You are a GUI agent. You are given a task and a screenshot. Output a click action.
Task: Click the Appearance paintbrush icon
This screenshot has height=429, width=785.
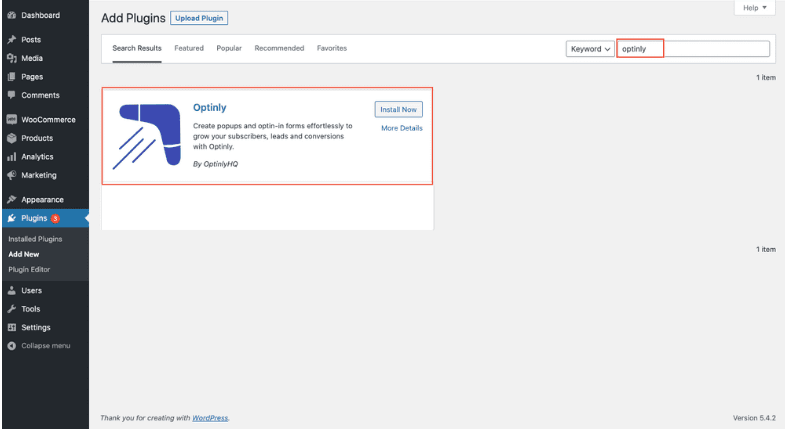[x=12, y=200]
